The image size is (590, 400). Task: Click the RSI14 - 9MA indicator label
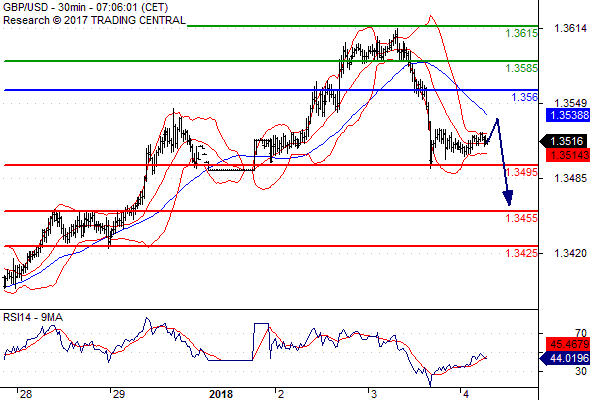(33, 317)
